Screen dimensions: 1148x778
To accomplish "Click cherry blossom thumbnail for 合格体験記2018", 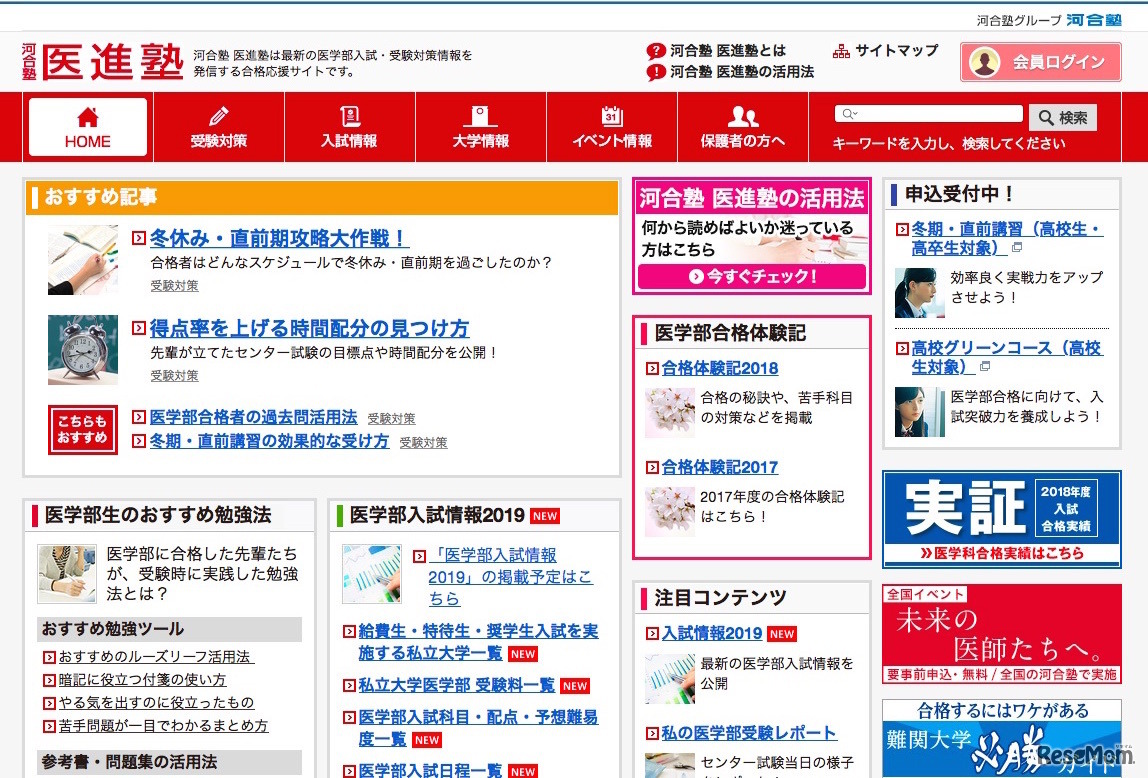I will (x=670, y=413).
